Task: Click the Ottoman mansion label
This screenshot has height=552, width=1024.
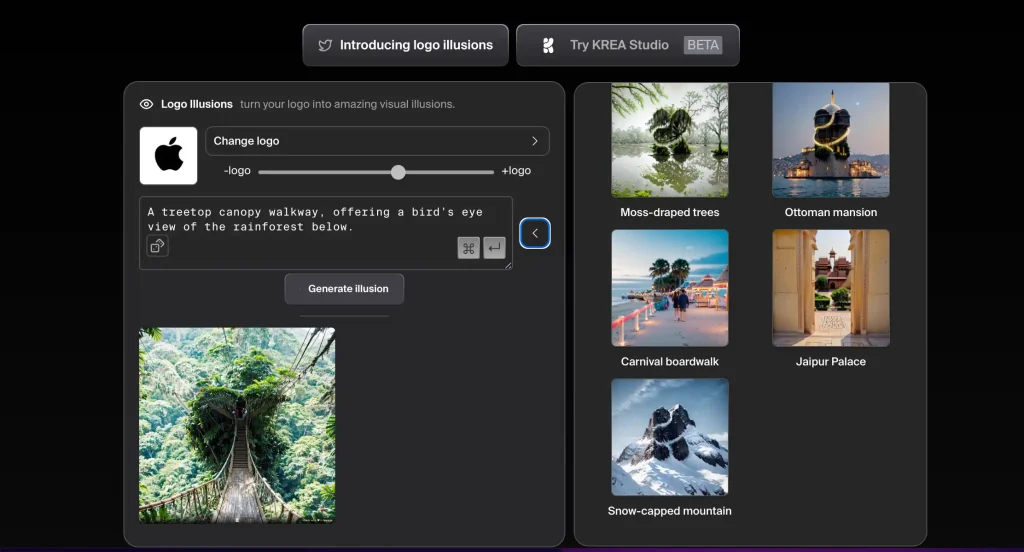Action: 831,212
